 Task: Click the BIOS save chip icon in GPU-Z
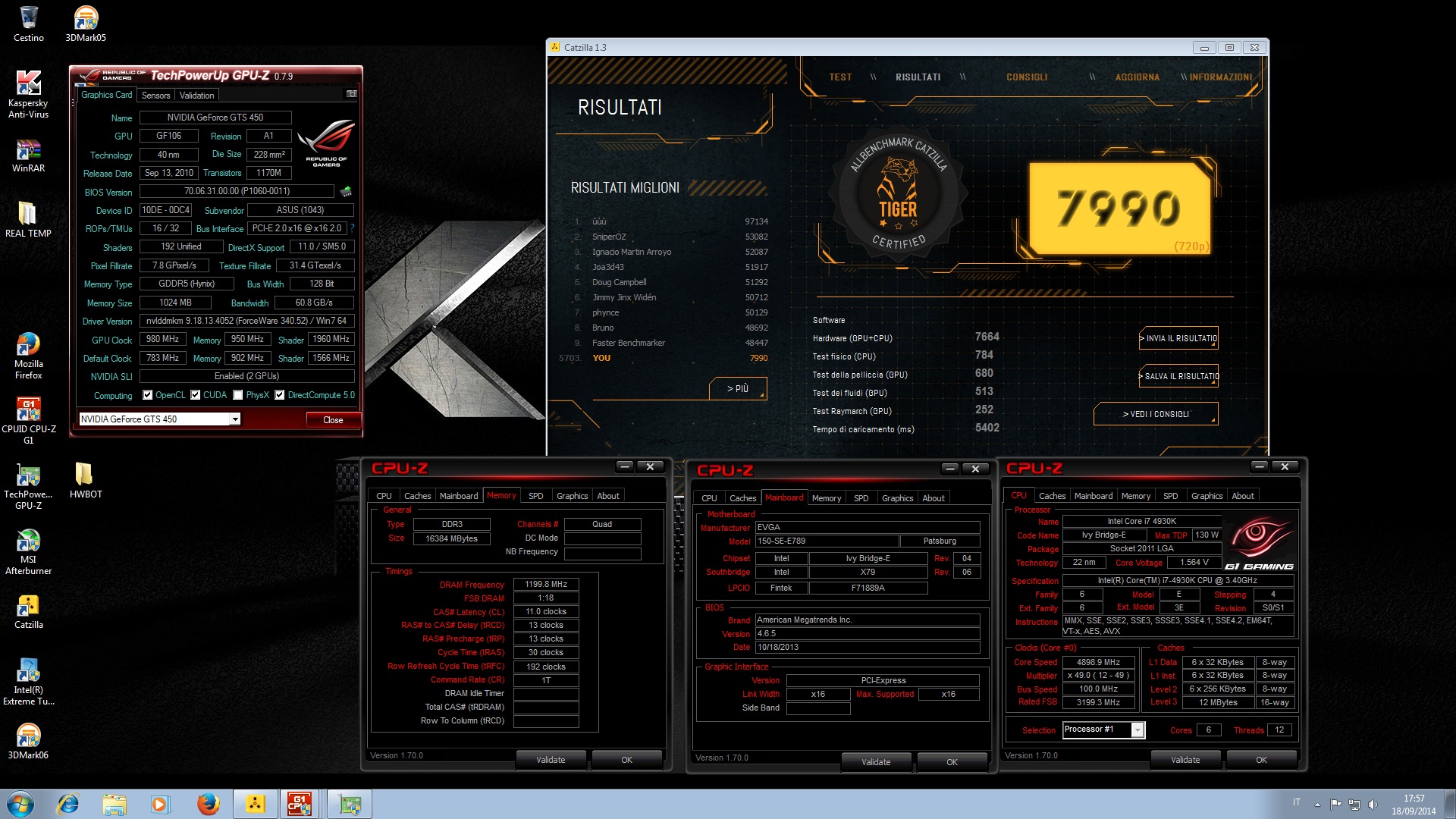pyautogui.click(x=346, y=191)
